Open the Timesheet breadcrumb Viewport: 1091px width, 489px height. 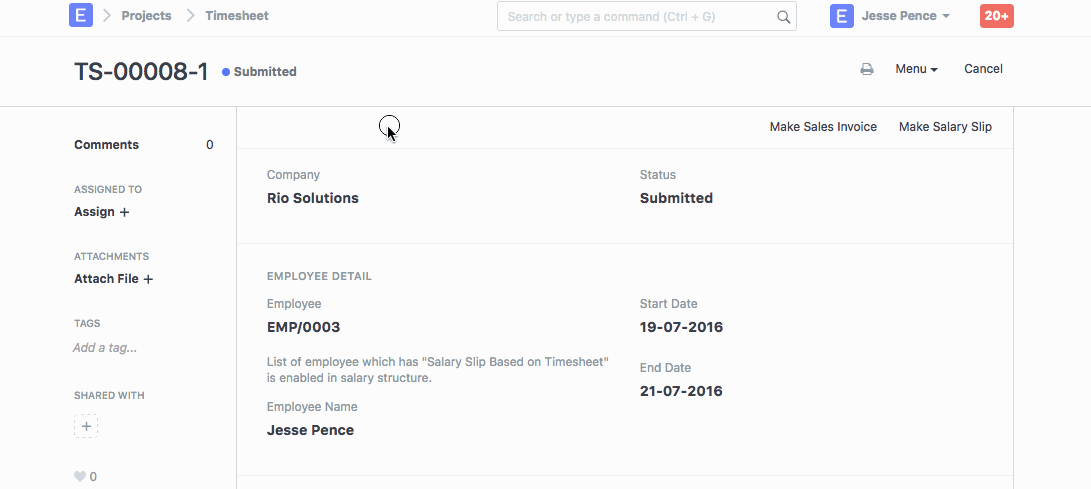[x=237, y=16]
